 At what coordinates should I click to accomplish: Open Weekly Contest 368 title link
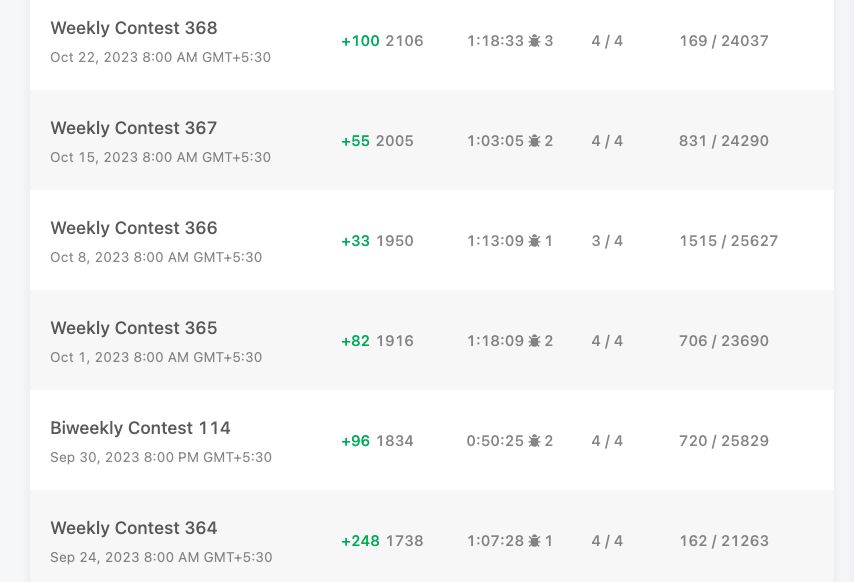(134, 28)
